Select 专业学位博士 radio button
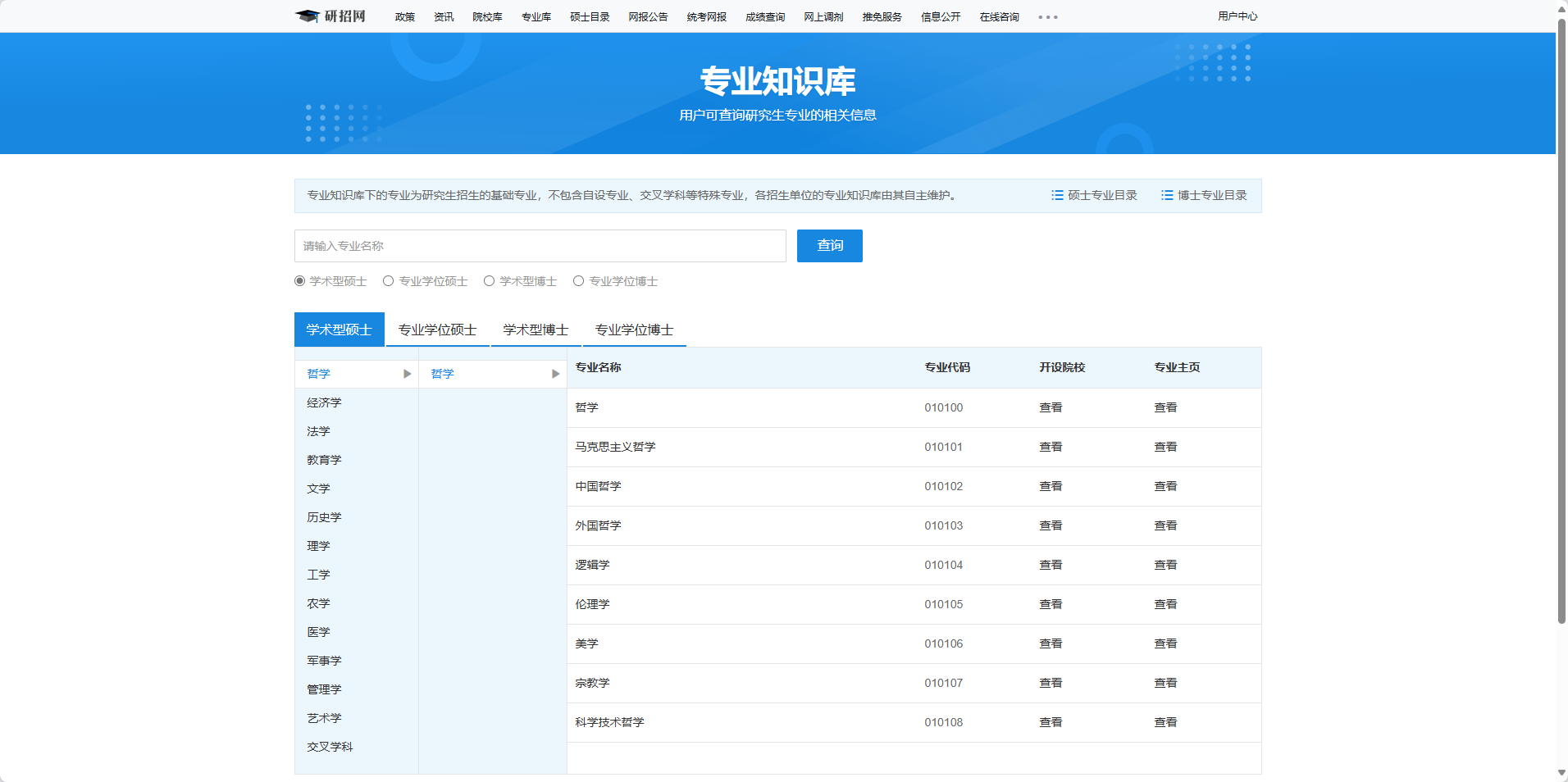This screenshot has height=782, width=1568. [x=579, y=281]
